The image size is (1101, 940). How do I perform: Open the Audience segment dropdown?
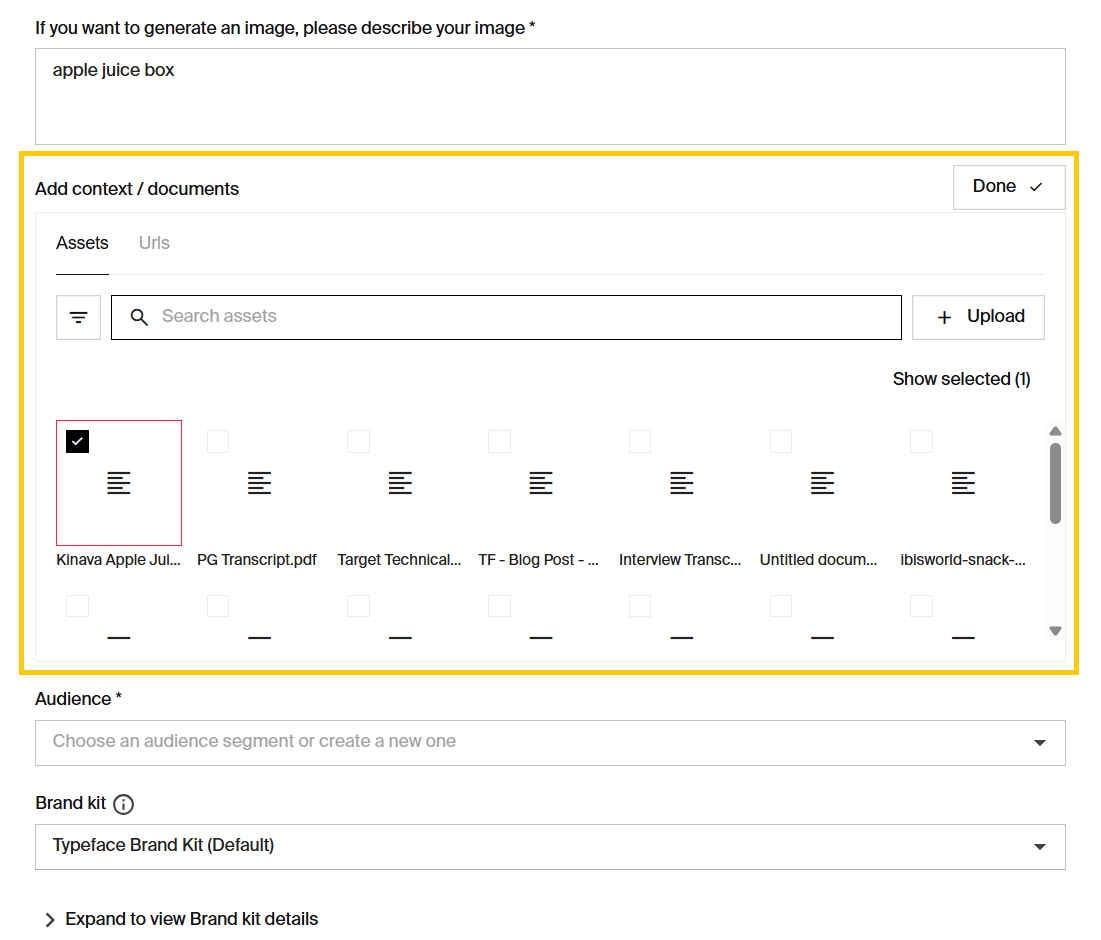click(x=550, y=743)
